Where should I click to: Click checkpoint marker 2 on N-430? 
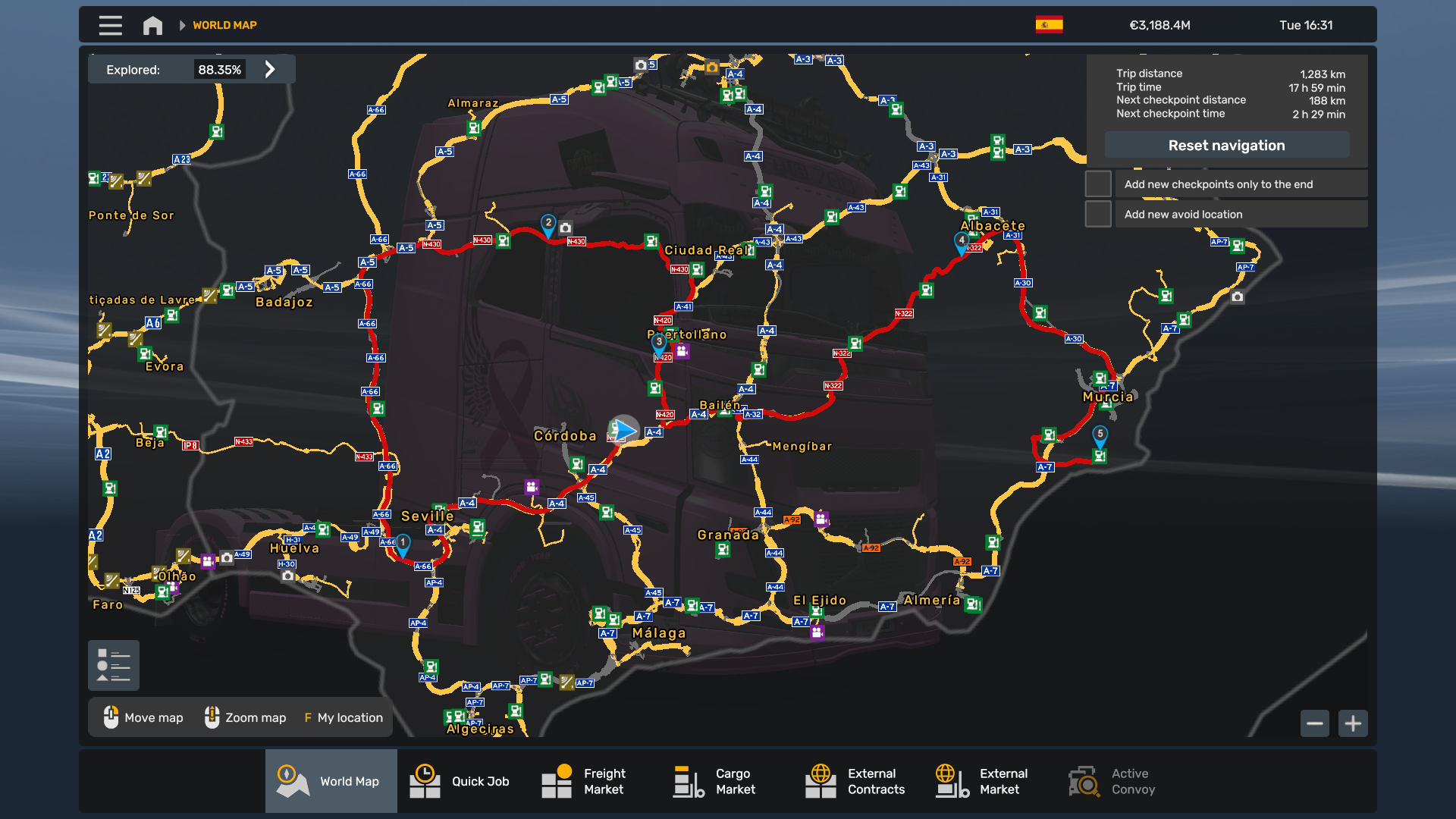pos(548,223)
